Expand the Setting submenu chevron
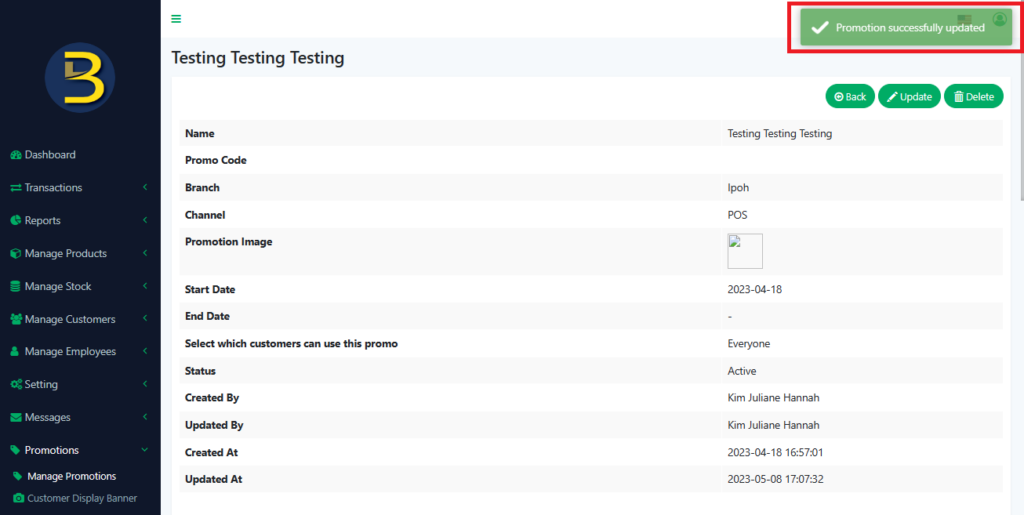Screen dimensions: 1024x515 (x=145, y=385)
